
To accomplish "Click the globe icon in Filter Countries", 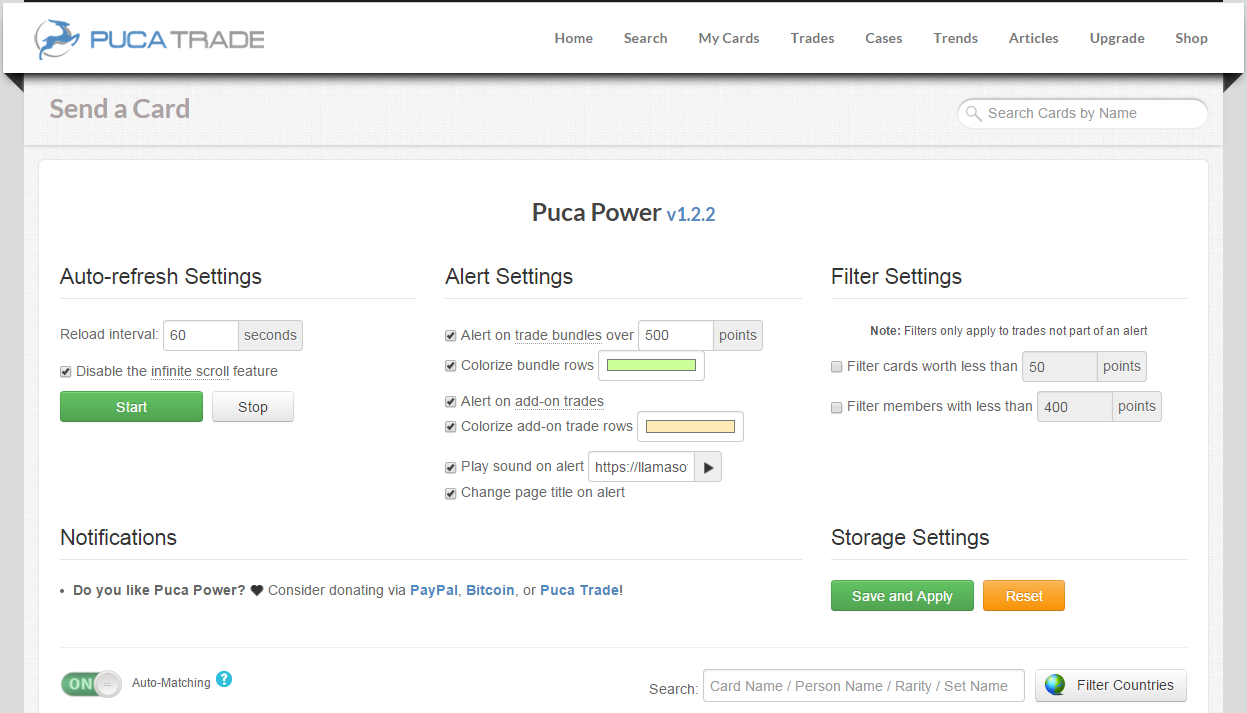I will 1055,685.
